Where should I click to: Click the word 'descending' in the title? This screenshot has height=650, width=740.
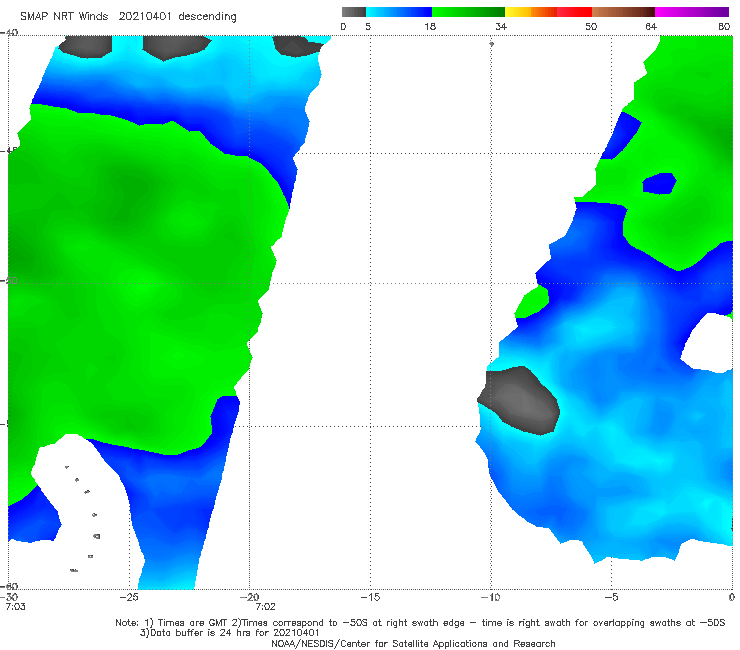click(207, 17)
